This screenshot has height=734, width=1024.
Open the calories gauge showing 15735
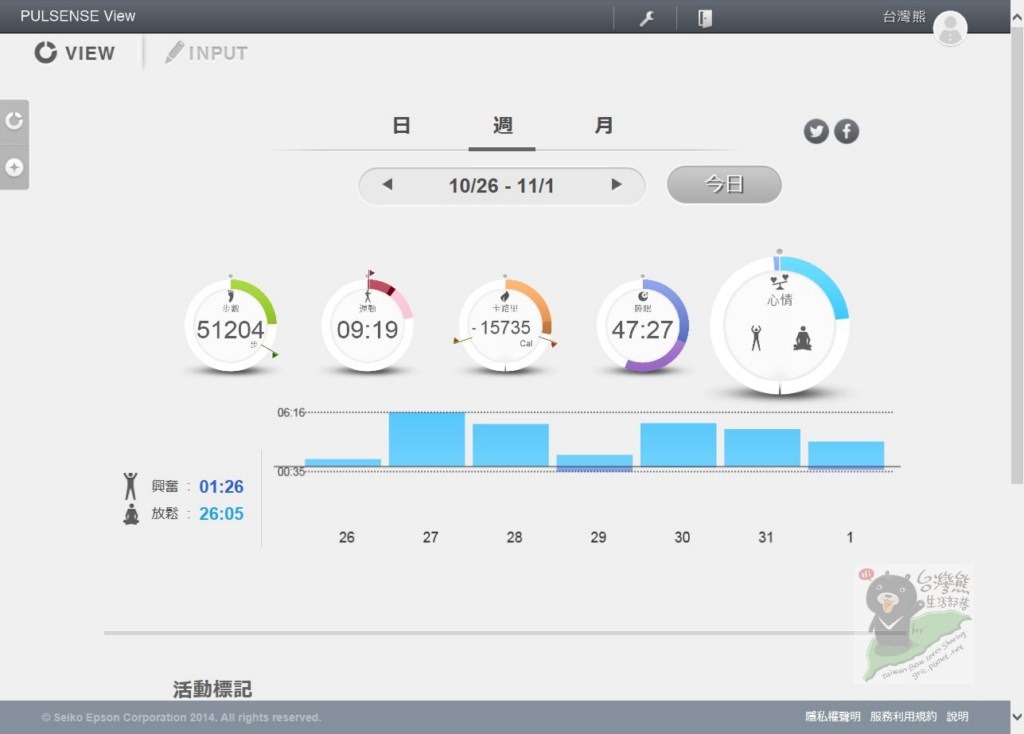tap(505, 326)
